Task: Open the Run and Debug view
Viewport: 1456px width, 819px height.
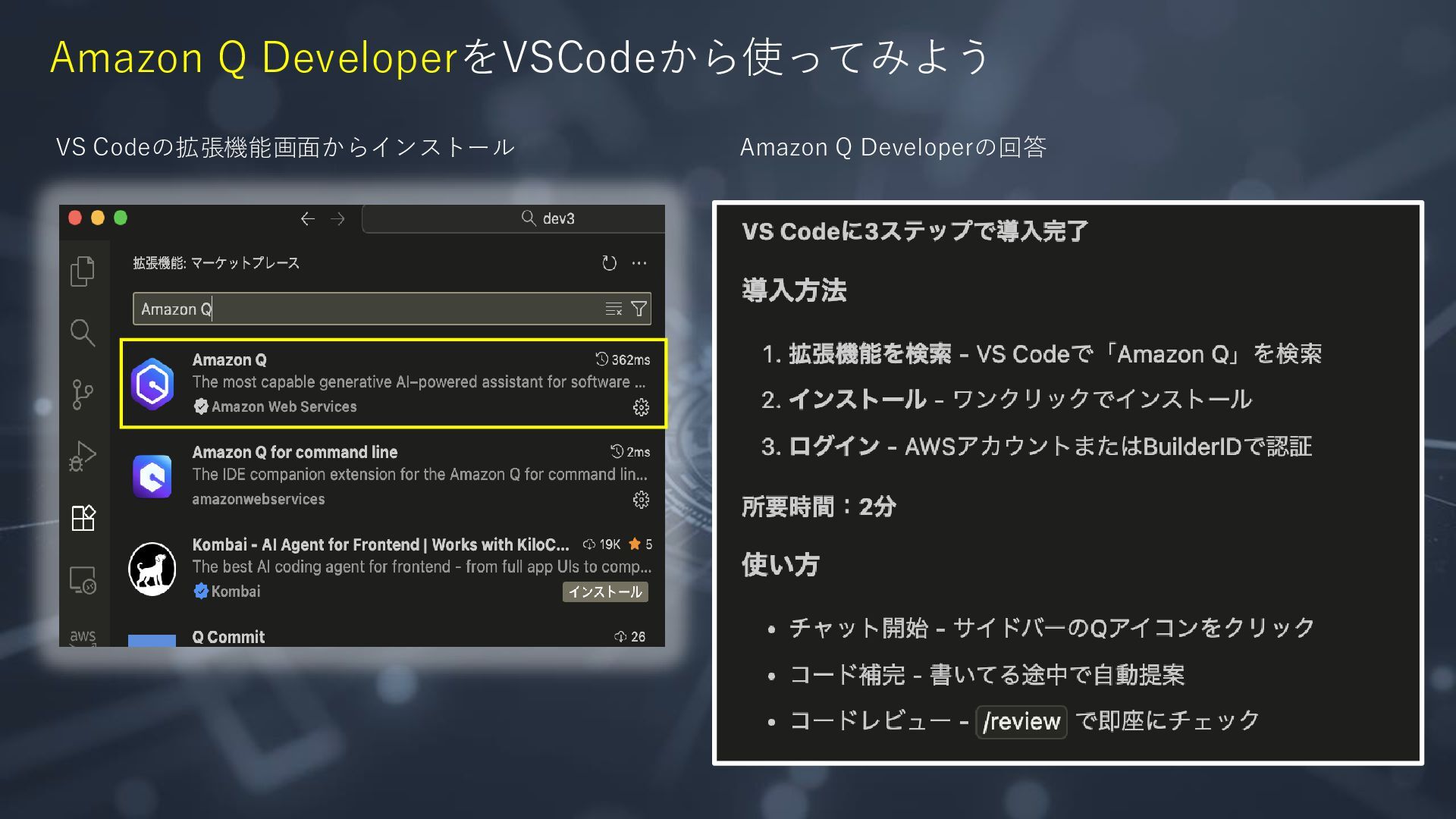Action: pyautogui.click(x=83, y=456)
